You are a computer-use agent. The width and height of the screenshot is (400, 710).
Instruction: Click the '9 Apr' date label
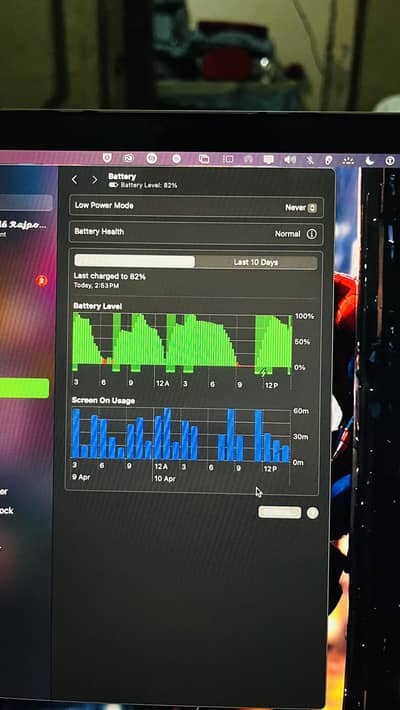point(81,477)
